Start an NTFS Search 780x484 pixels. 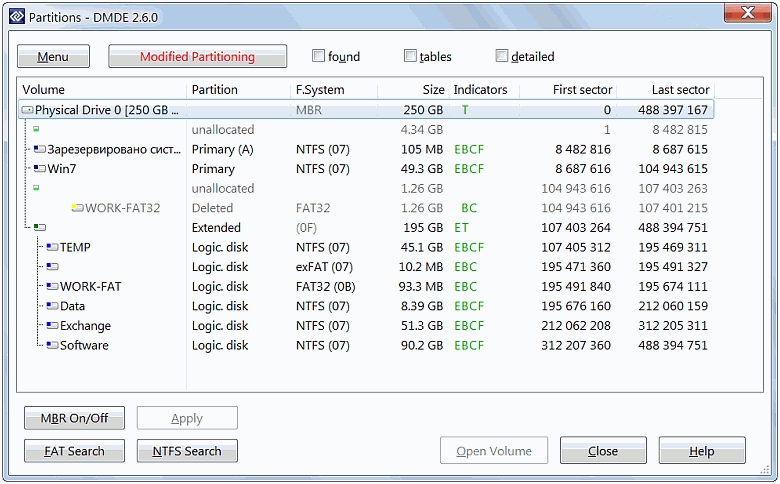click(187, 451)
